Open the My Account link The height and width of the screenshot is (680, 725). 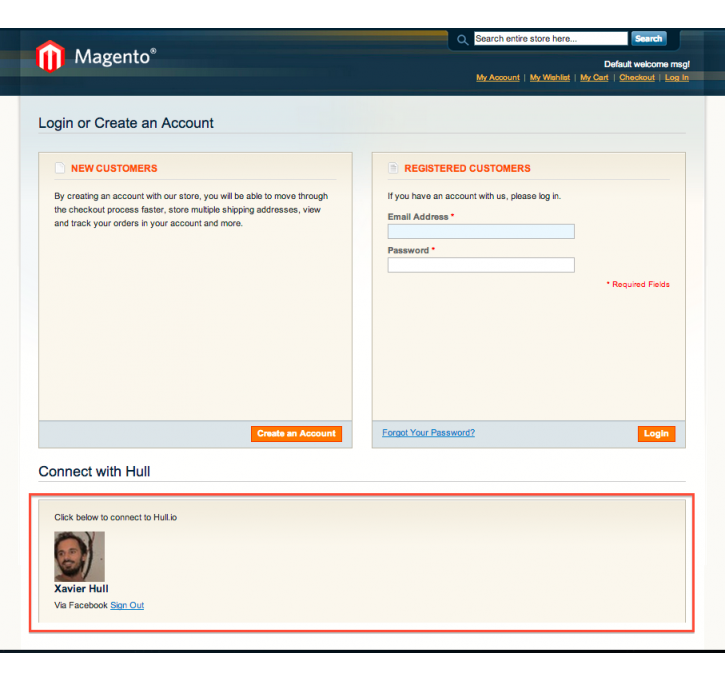pos(498,78)
